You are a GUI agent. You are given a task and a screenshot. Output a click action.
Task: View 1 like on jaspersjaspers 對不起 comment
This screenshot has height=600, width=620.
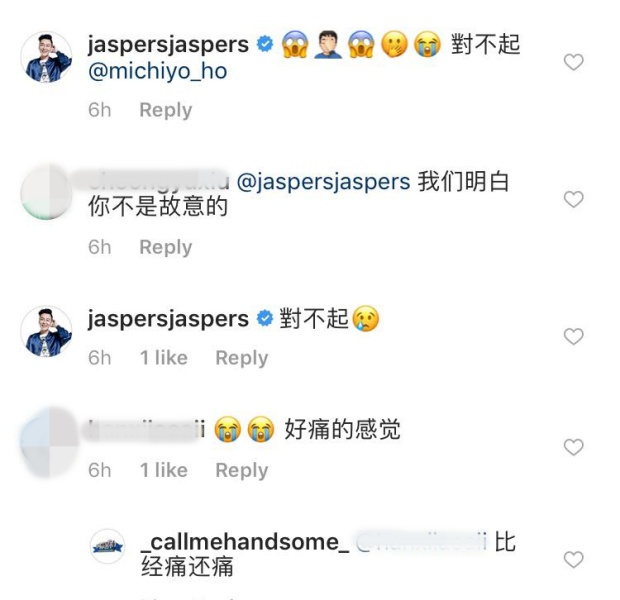pyautogui.click(x=164, y=358)
